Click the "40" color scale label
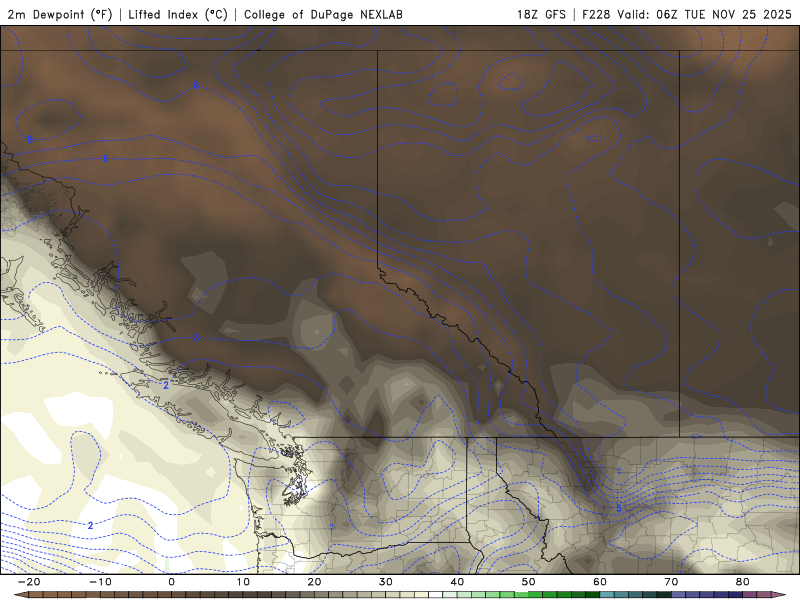Viewport: 800px width, 600px height. click(x=457, y=582)
